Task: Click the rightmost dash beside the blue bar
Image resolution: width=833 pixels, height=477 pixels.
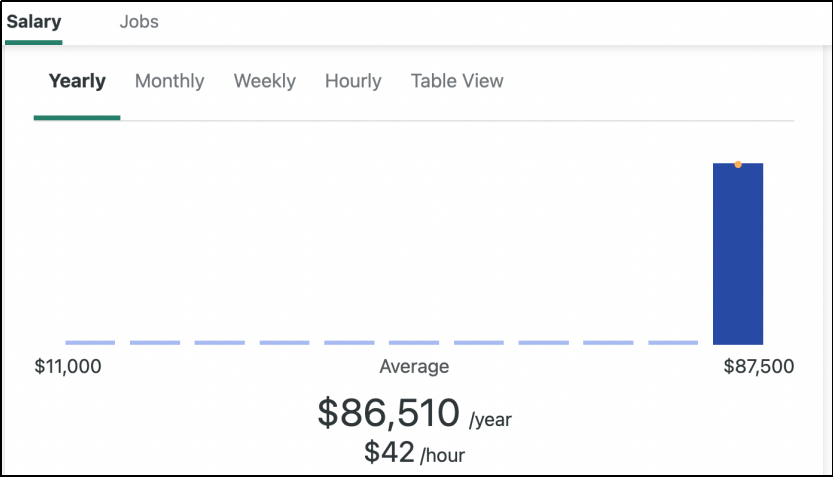Action: coord(673,342)
